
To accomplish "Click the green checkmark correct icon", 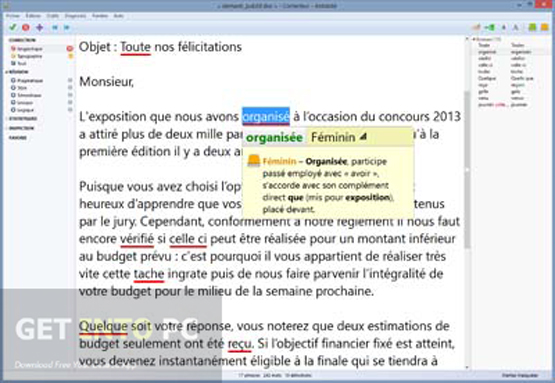I will (x=13, y=27).
